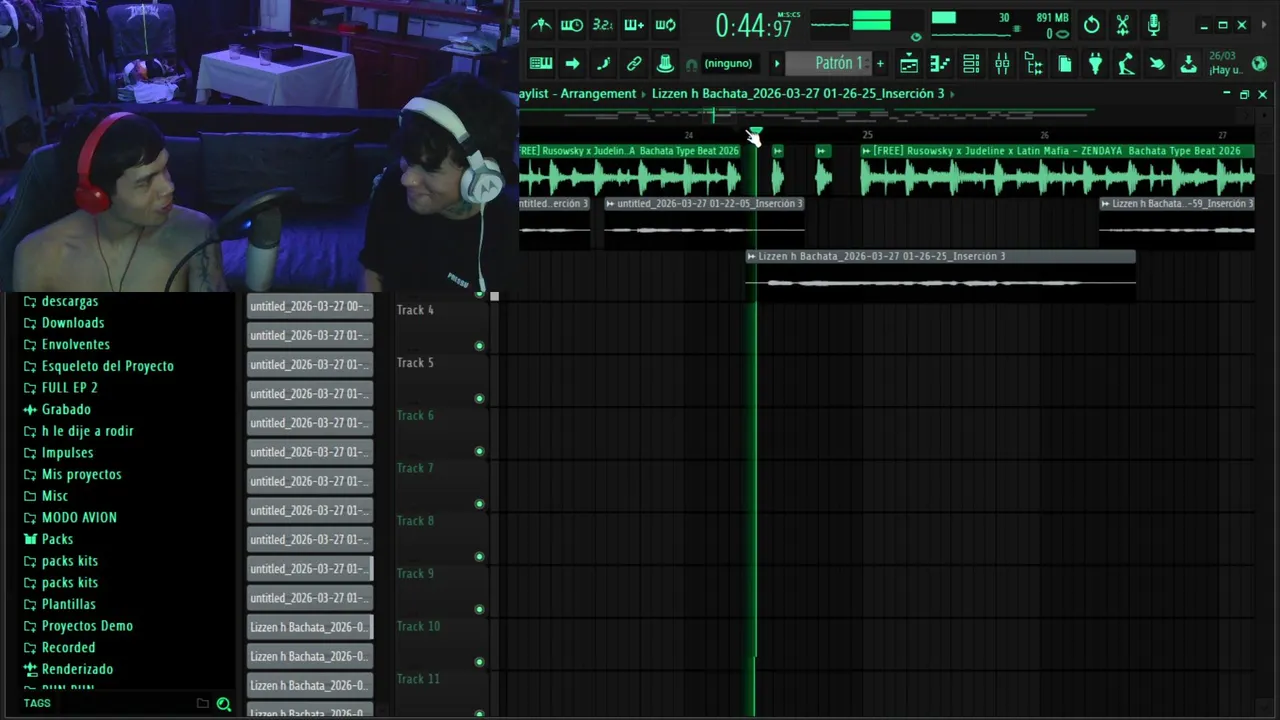This screenshot has height=720, width=1280.
Task: Click the TAGS label in browser
Action: point(37,704)
